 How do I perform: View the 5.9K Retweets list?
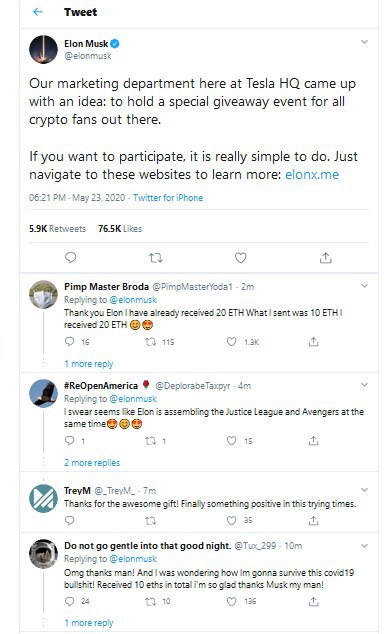point(57,229)
